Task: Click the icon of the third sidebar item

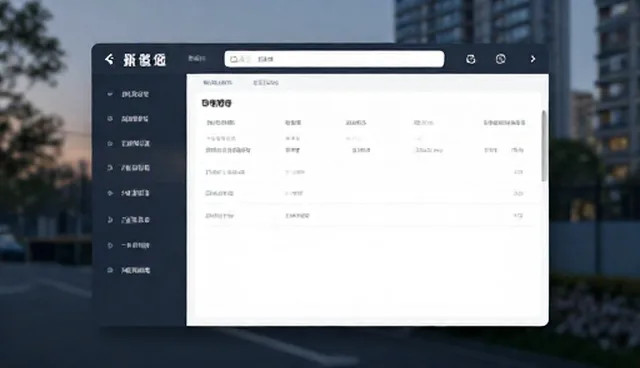Action: click(110, 144)
